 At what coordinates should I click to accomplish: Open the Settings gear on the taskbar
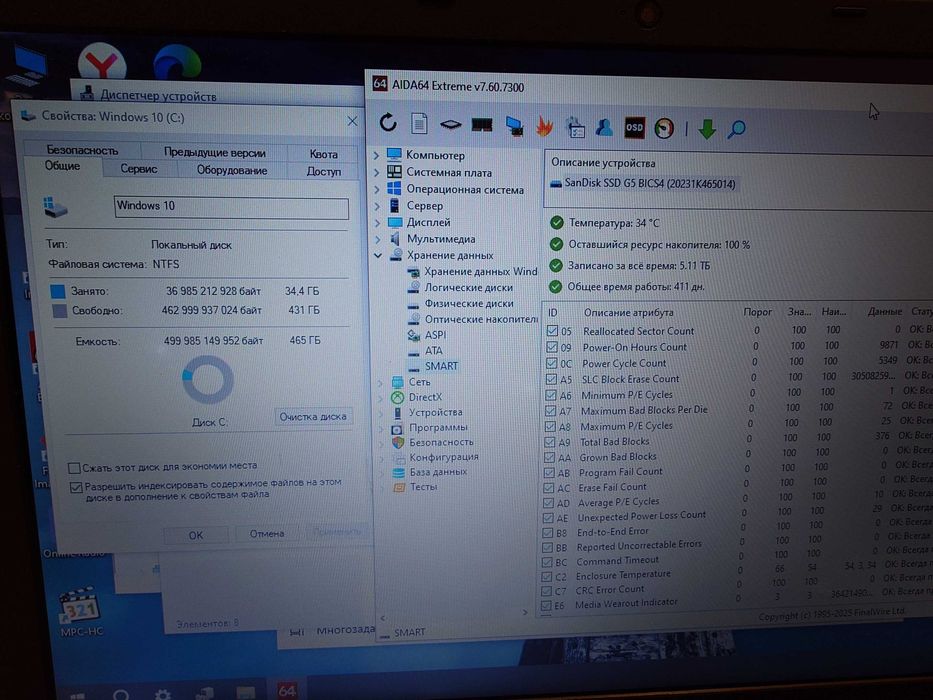[162, 695]
